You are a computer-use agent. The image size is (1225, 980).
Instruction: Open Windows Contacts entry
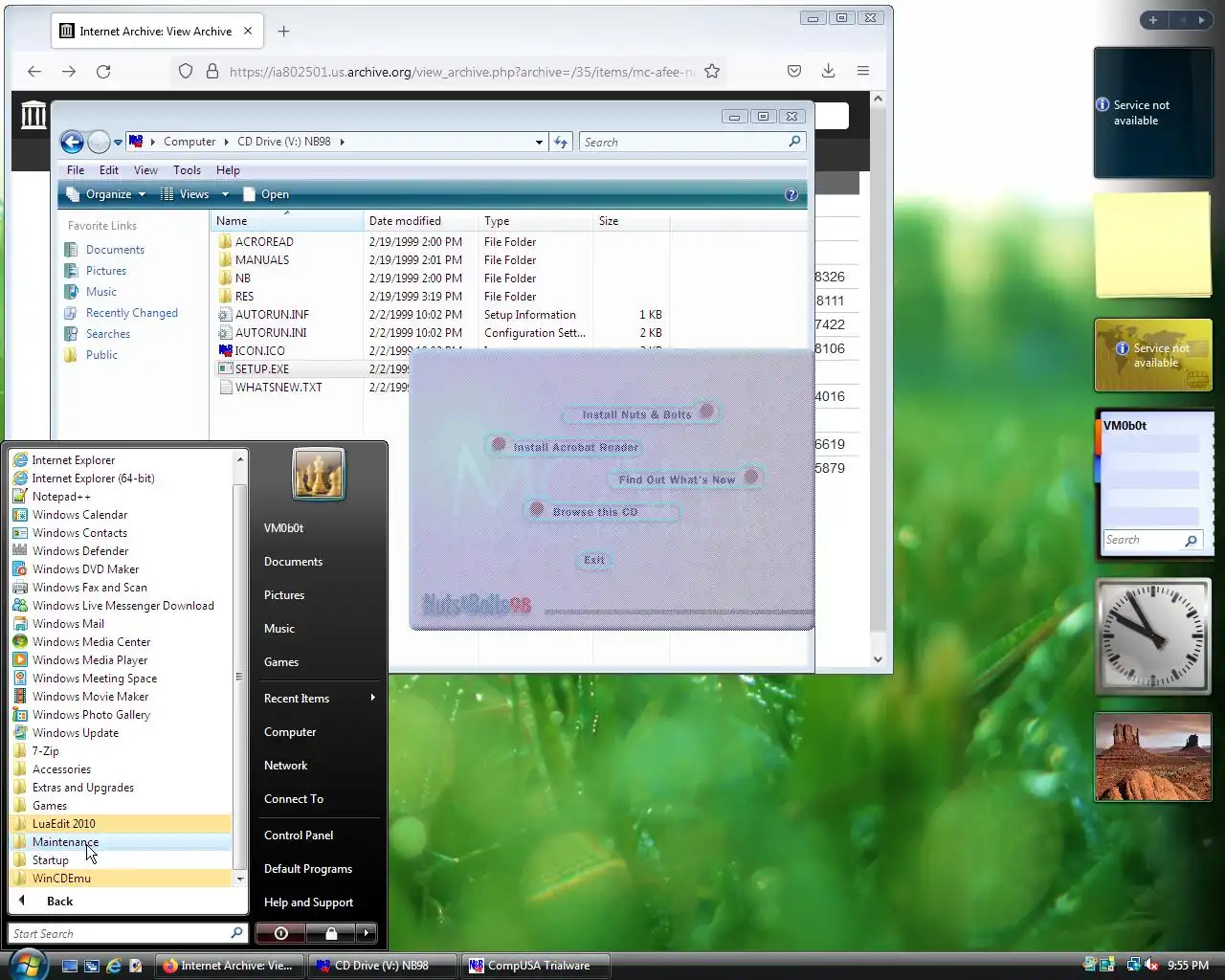coord(79,533)
